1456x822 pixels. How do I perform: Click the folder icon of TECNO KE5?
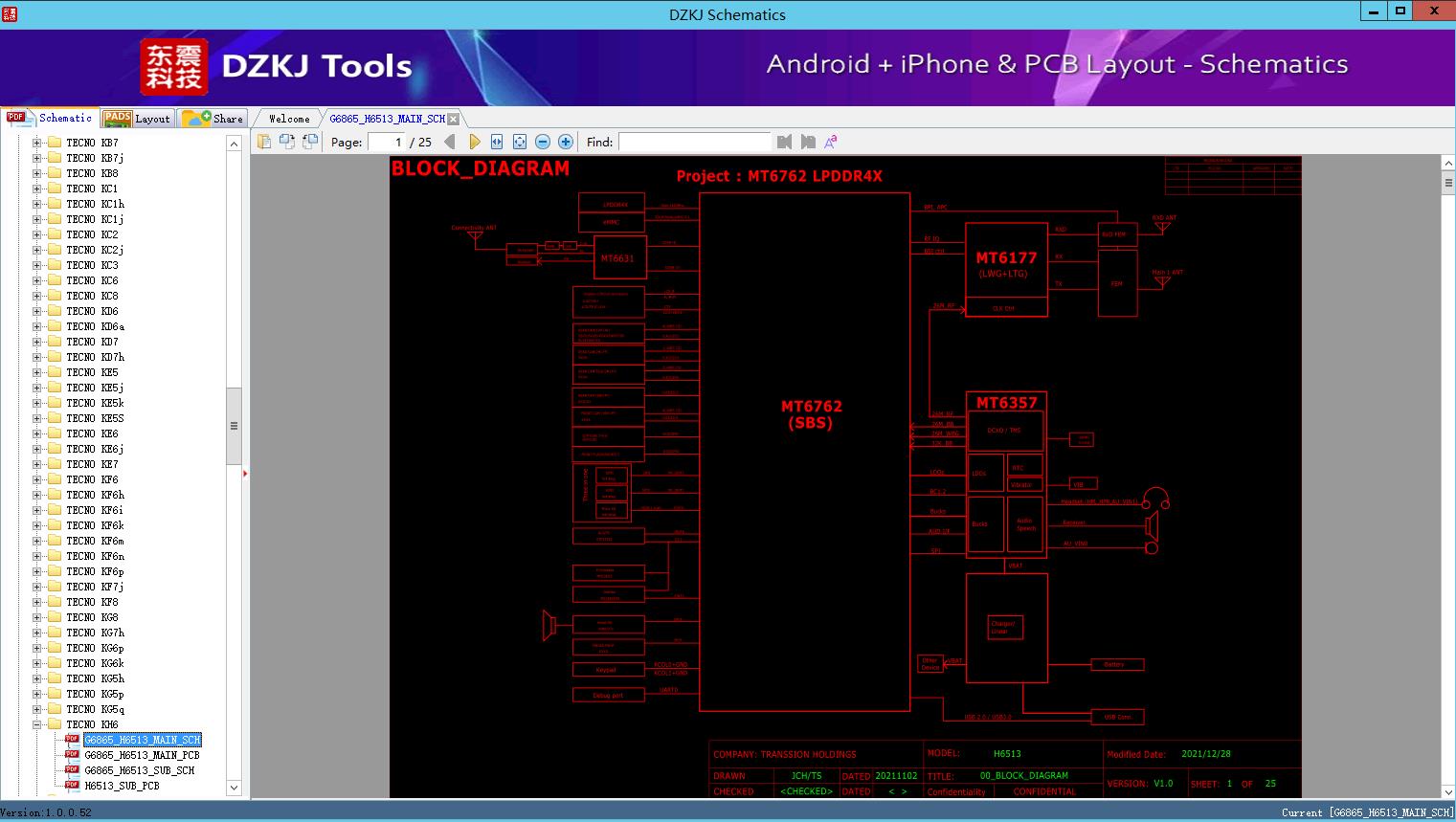pos(55,372)
